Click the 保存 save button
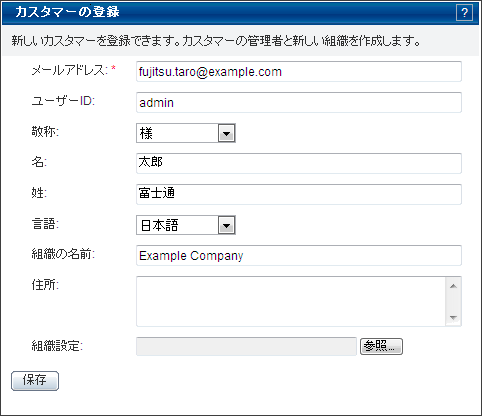This screenshot has width=482, height=416. pyautogui.click(x=35, y=381)
